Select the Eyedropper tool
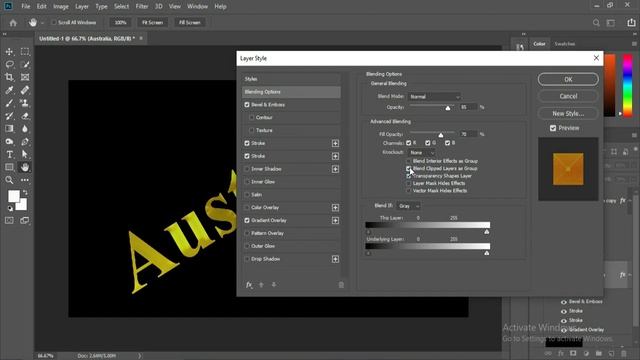 coord(9,90)
